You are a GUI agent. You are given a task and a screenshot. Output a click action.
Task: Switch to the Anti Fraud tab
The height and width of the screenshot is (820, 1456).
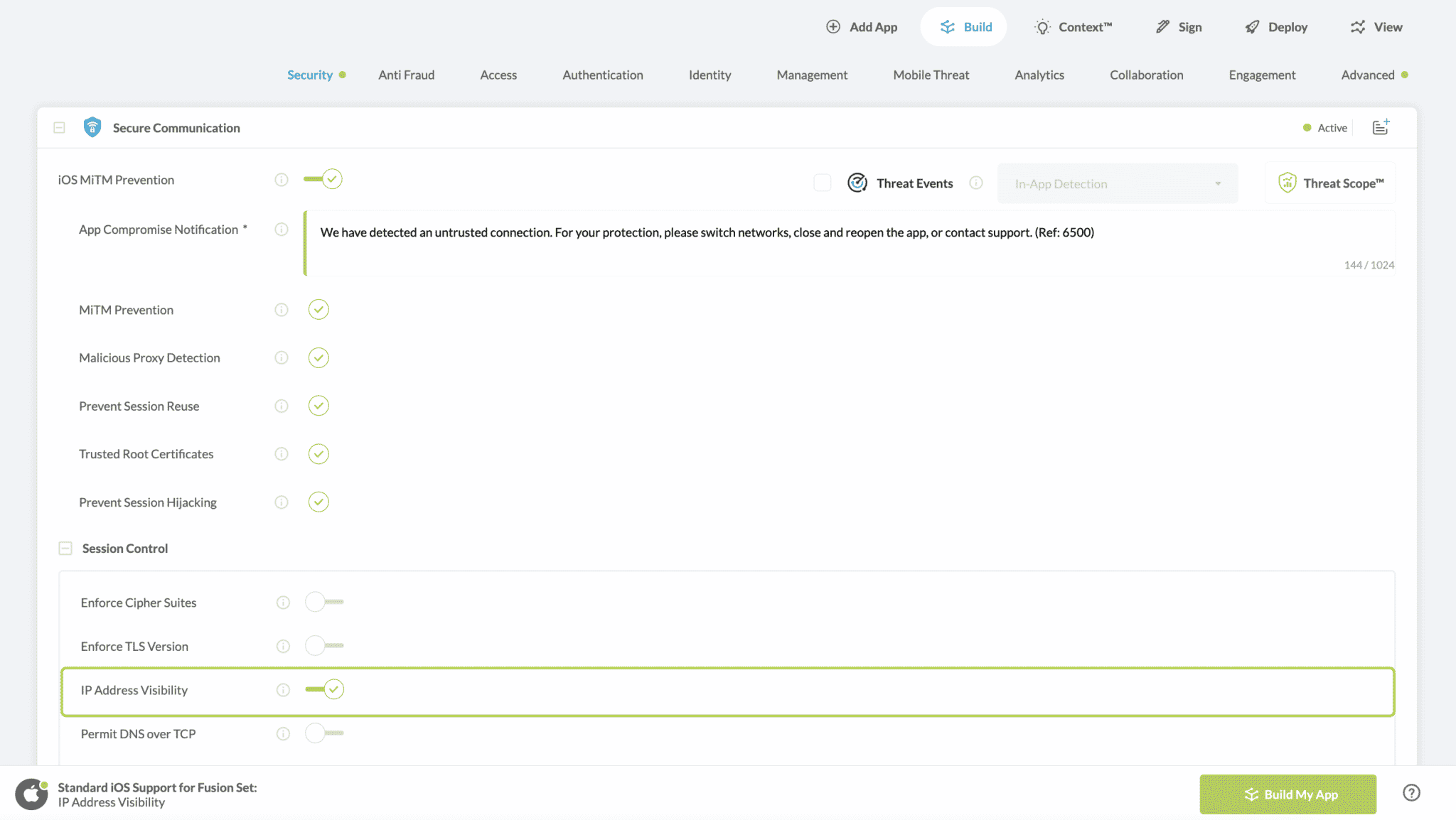406,75
